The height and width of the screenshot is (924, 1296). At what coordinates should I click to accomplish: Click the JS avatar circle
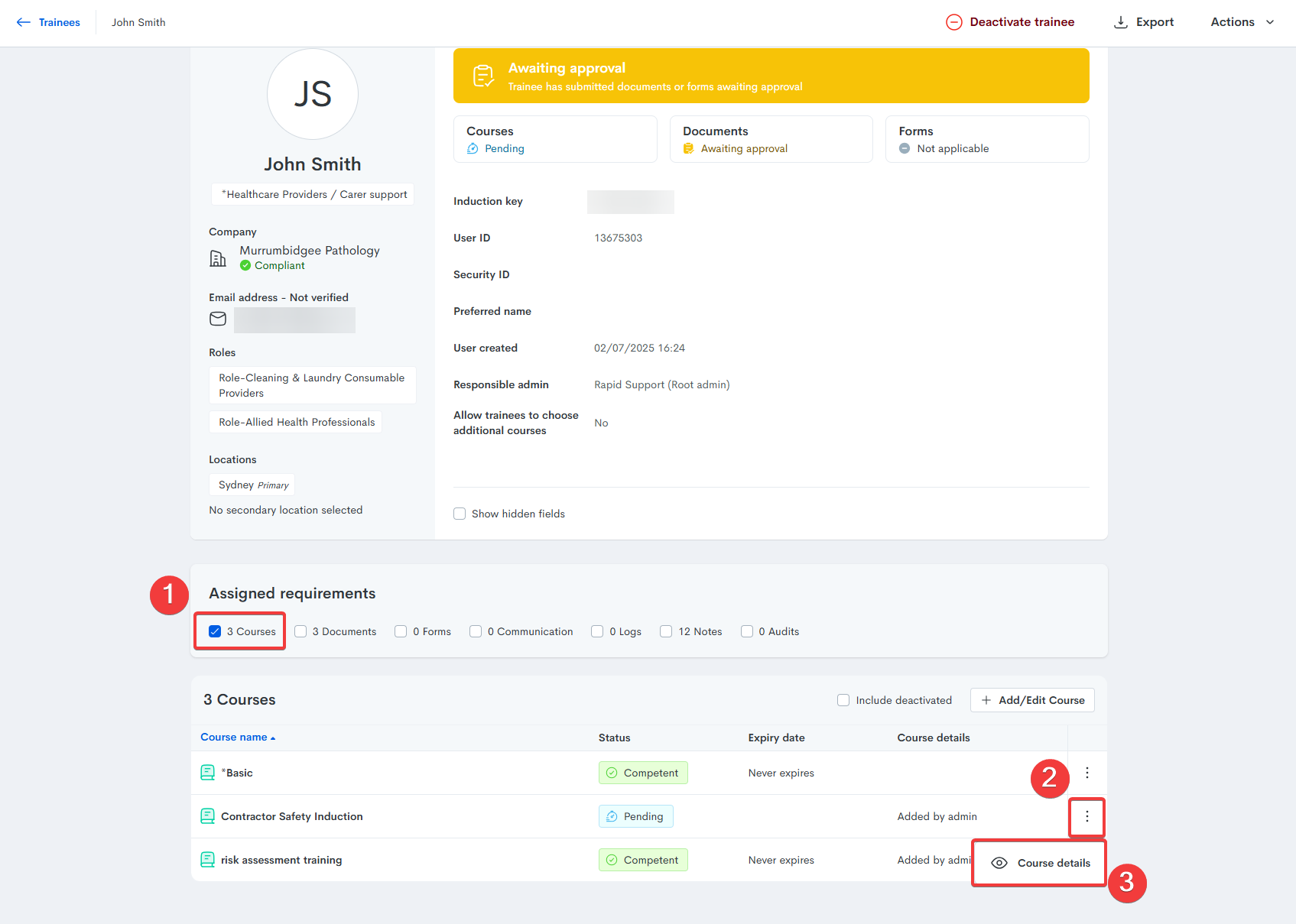[312, 94]
